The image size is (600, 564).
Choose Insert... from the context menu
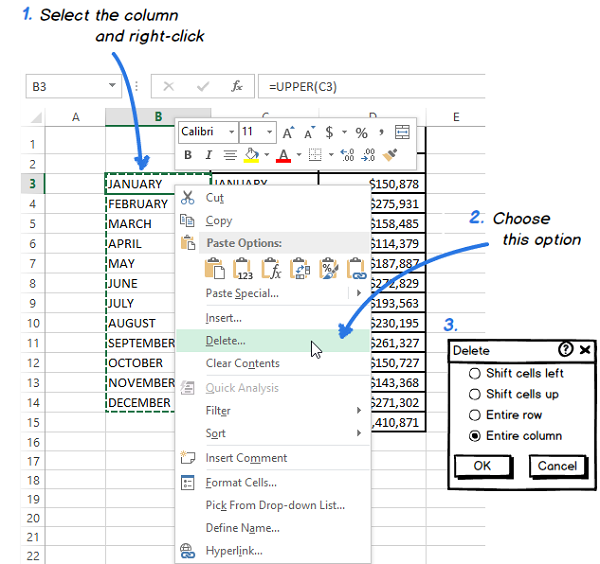coord(273,318)
